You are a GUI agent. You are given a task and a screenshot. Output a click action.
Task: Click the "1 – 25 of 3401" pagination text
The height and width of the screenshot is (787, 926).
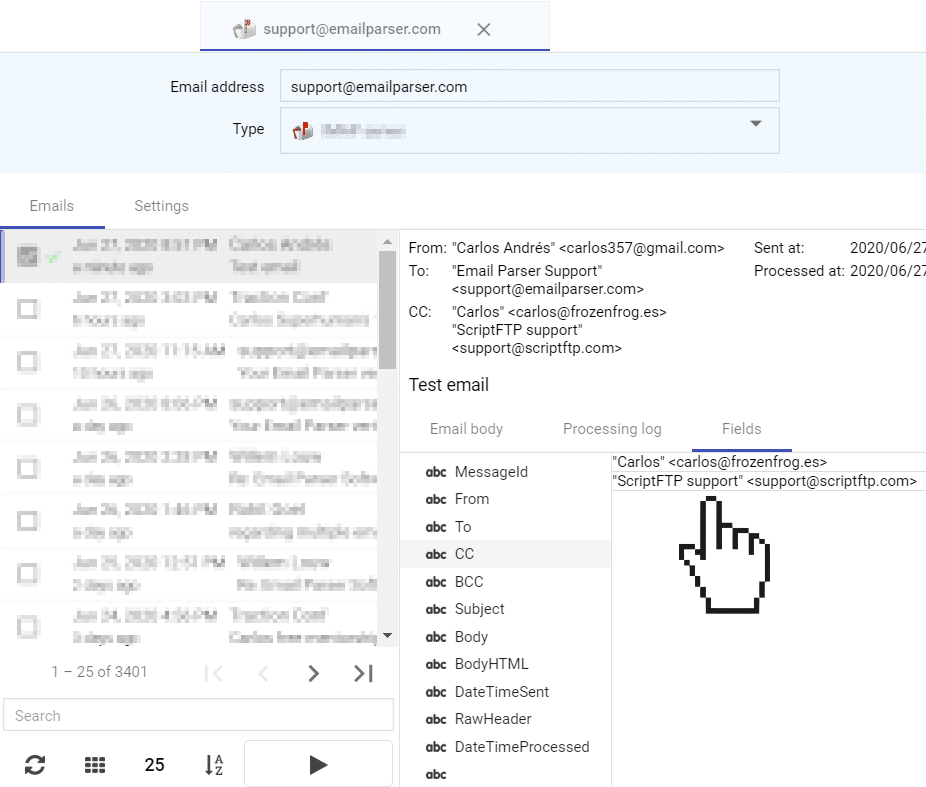[x=99, y=672]
